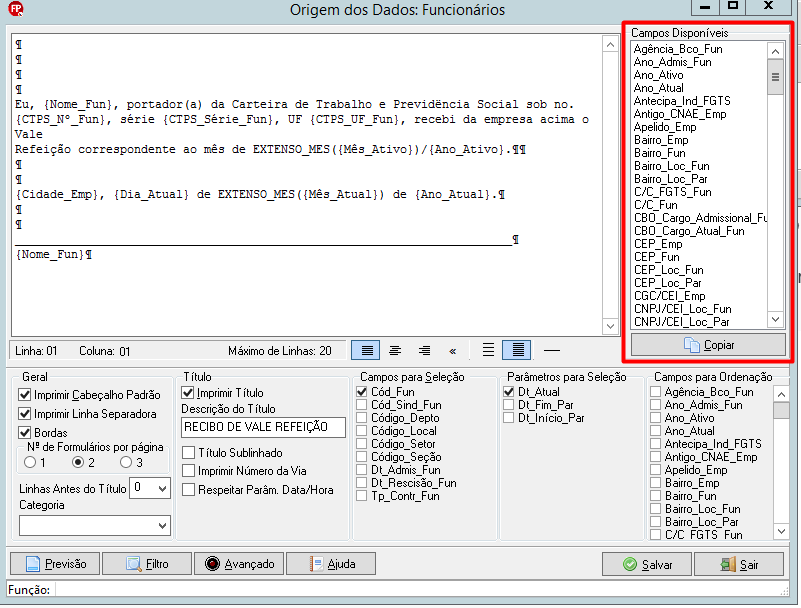Image resolution: width=801 pixels, height=608 pixels.
Task: Click Campos Disponíveis scrollbar up arrow
Action: click(x=775, y=51)
